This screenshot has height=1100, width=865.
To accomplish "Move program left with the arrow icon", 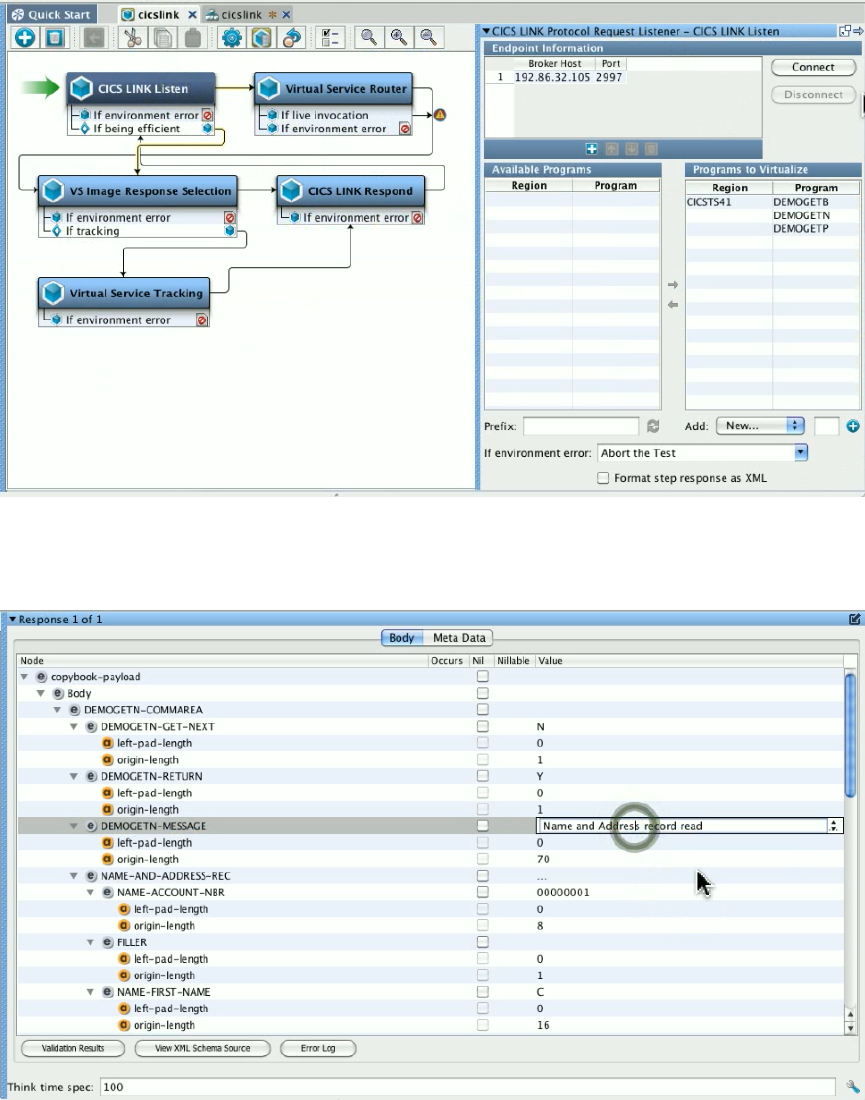I will 673,304.
